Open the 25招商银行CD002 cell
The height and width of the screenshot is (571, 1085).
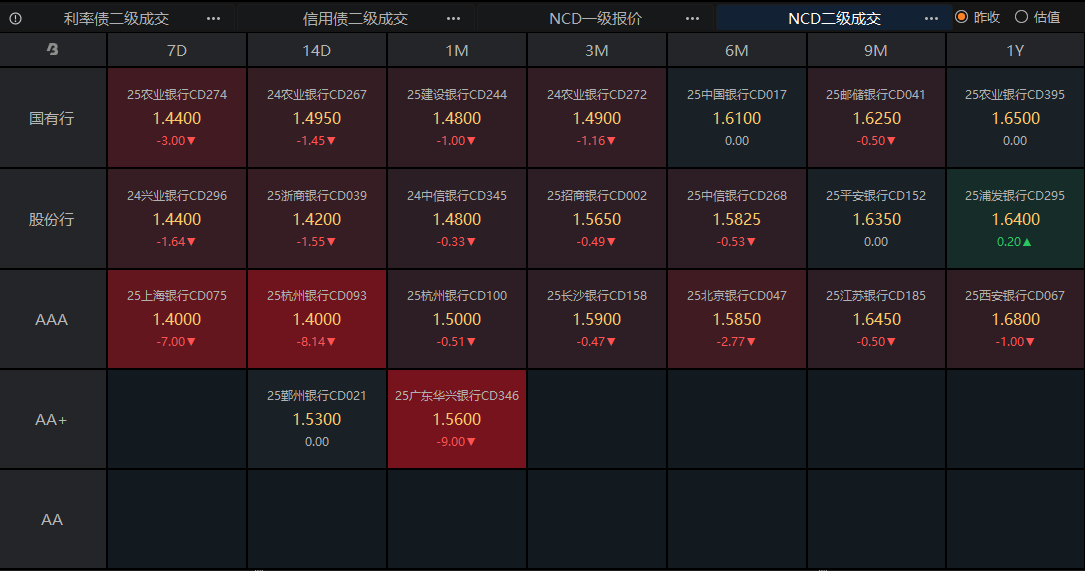pos(596,219)
